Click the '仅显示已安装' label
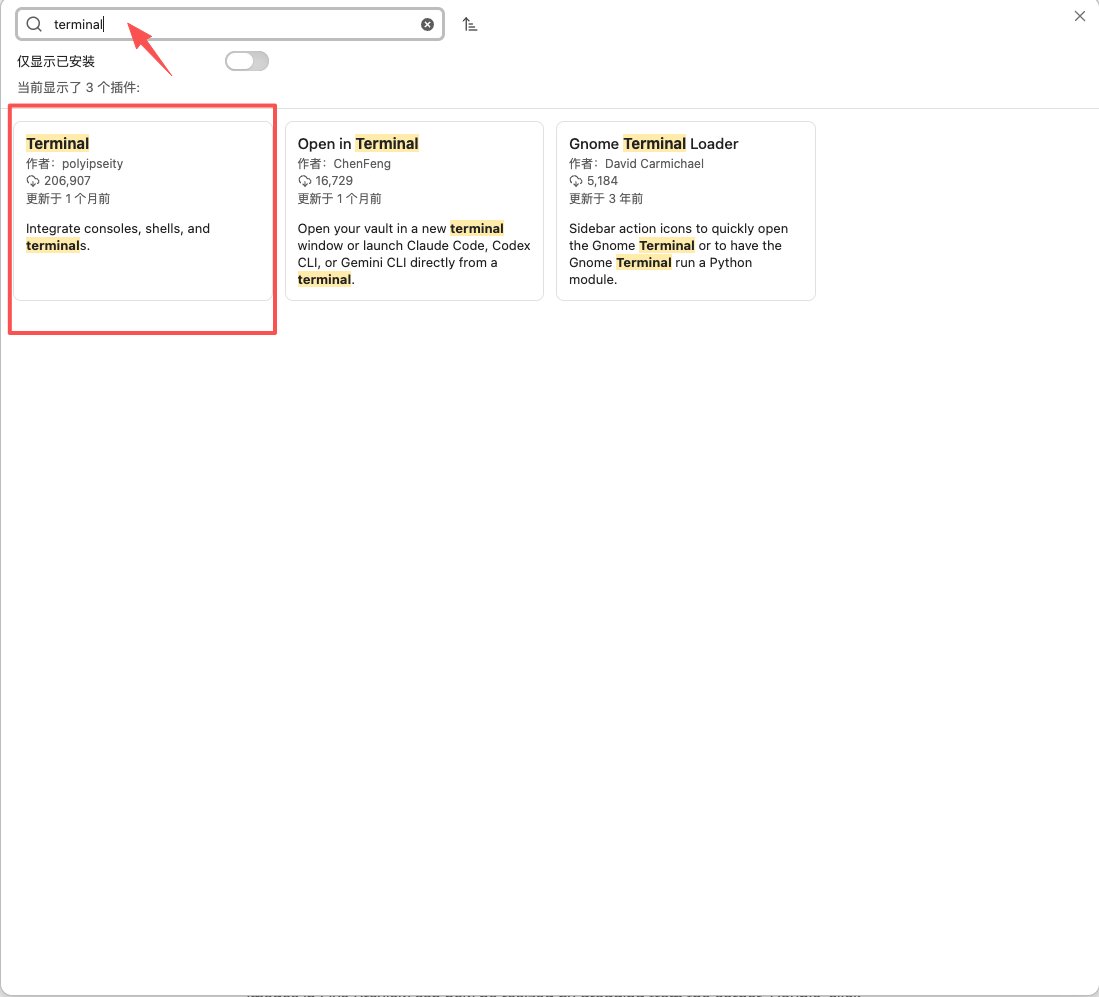Image resolution: width=1099 pixels, height=997 pixels. (x=56, y=62)
